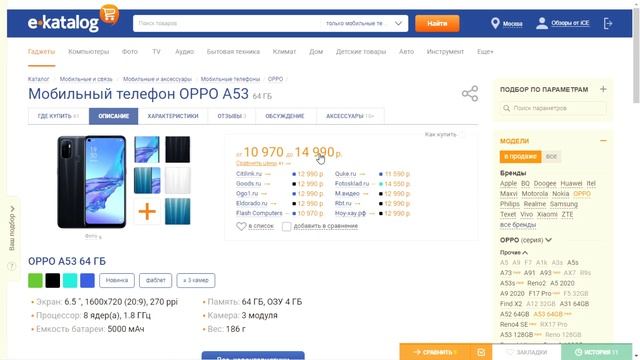
Task: Select the blue color swatch
Action: click(x=87, y=280)
